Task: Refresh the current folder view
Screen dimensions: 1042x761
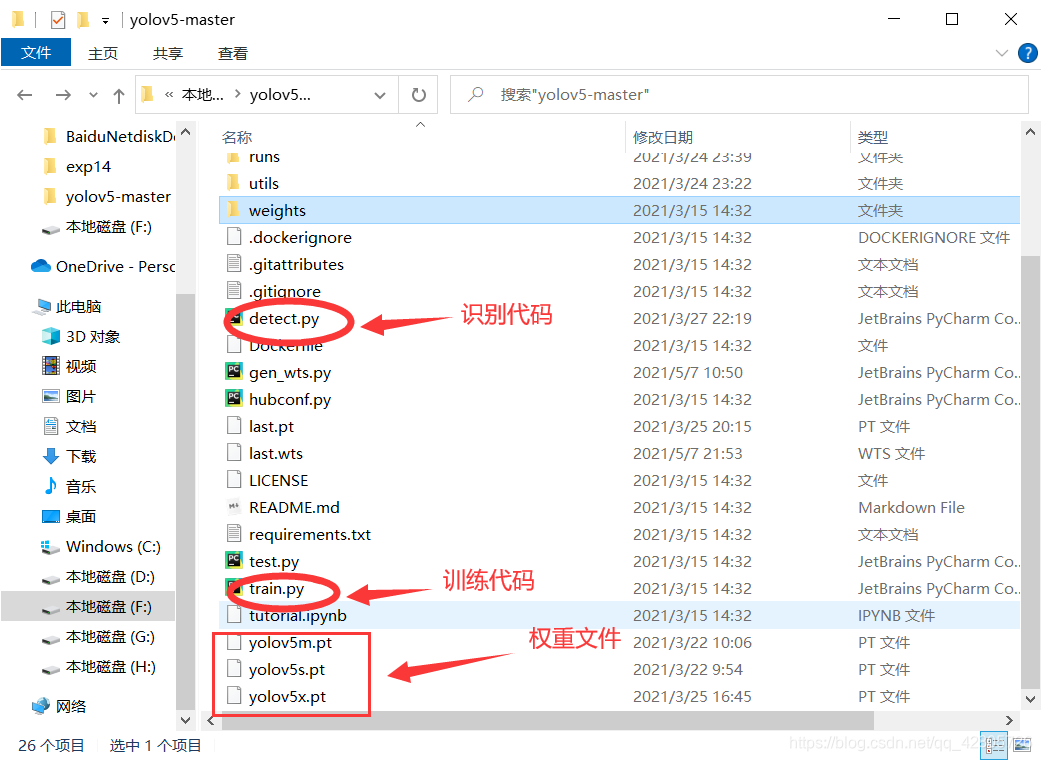Action: (x=419, y=95)
